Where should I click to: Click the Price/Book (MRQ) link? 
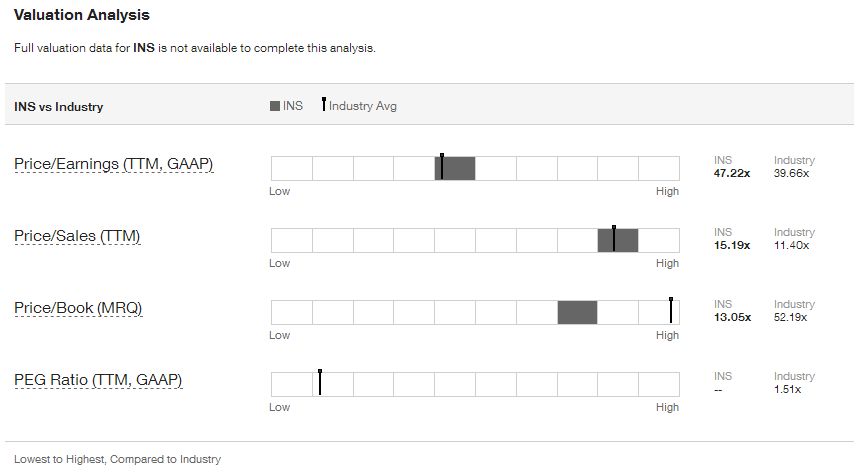(x=78, y=308)
